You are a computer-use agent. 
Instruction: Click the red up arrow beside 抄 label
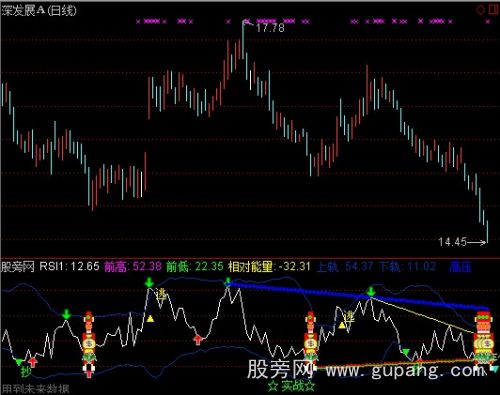point(32,362)
